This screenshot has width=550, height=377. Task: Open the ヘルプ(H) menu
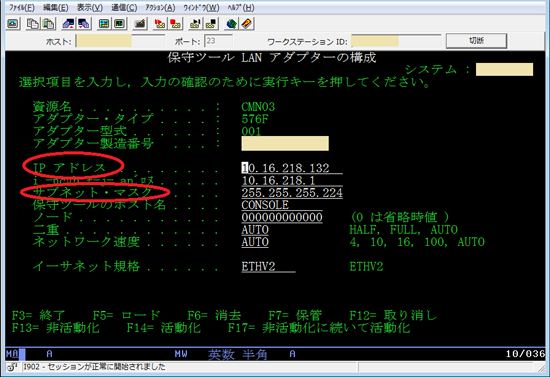click(x=241, y=8)
